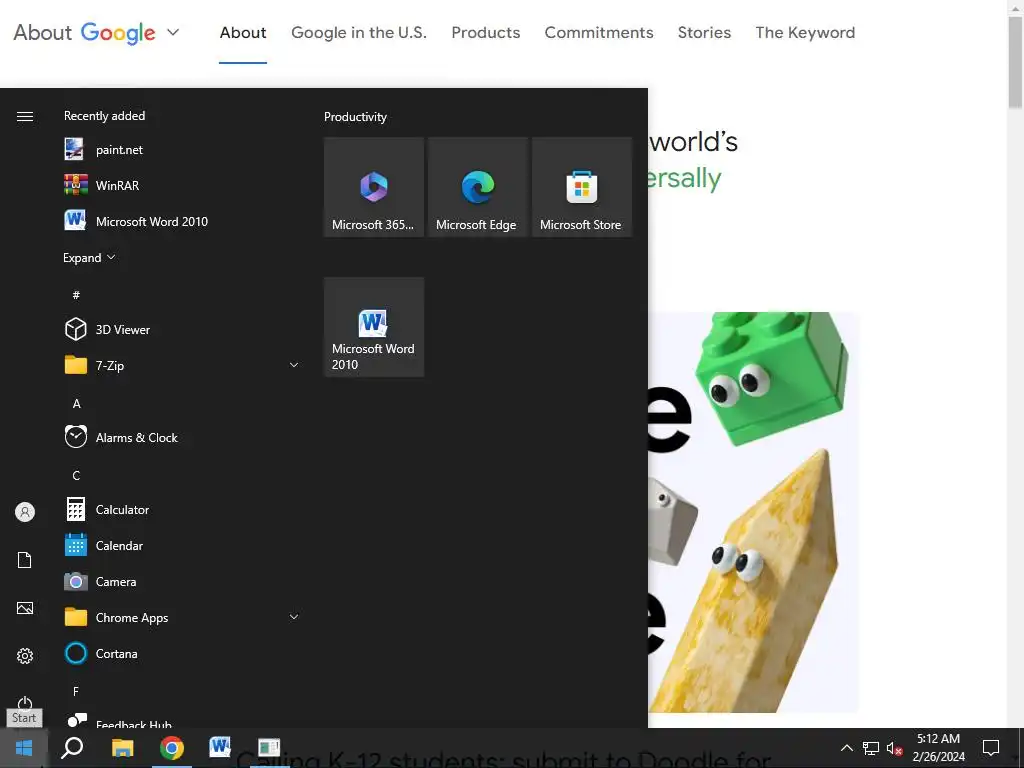The width and height of the screenshot is (1024, 768).
Task: Show hidden icons in system tray
Action: click(846, 748)
